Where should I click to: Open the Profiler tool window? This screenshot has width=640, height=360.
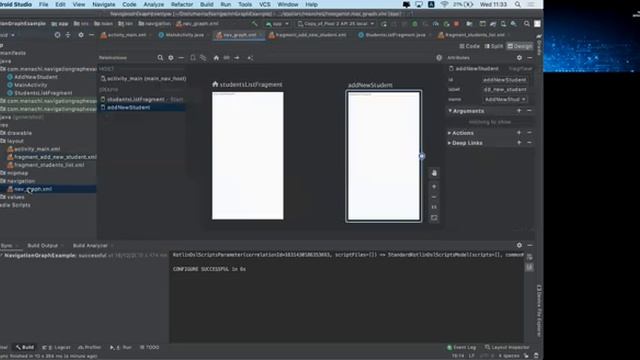click(x=89, y=347)
